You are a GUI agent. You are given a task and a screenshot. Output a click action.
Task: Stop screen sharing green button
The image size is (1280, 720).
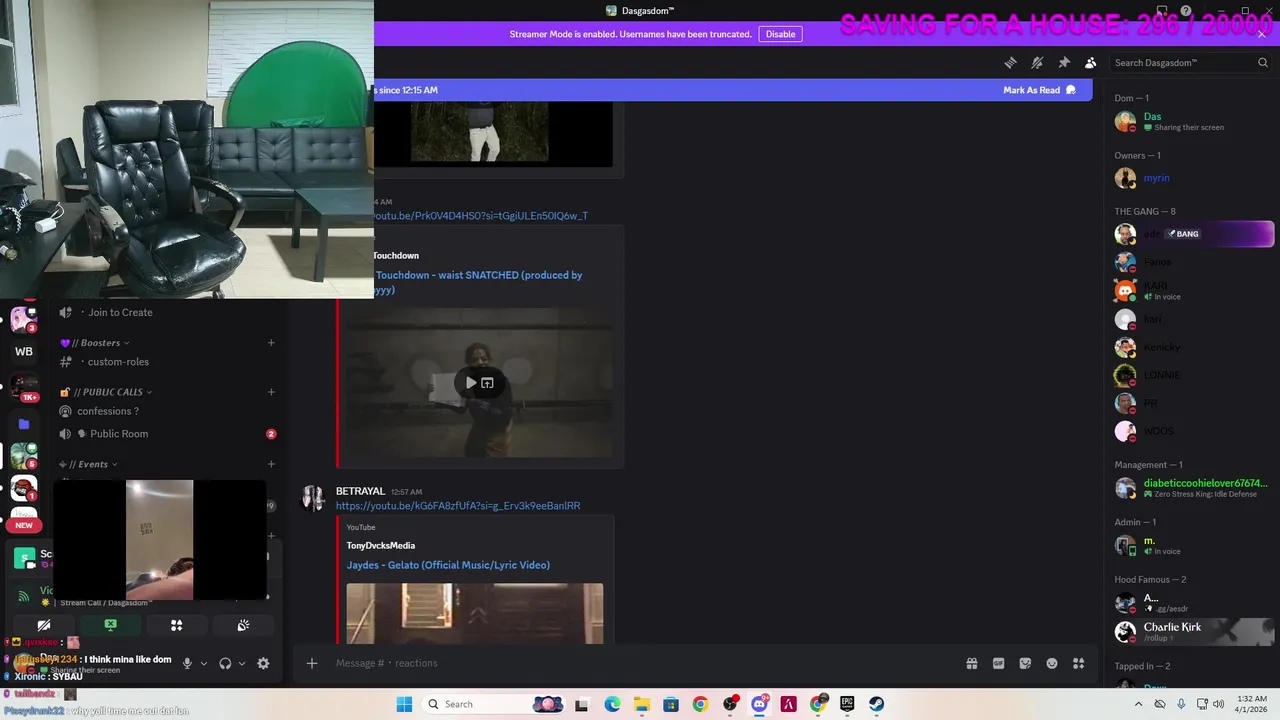110,625
